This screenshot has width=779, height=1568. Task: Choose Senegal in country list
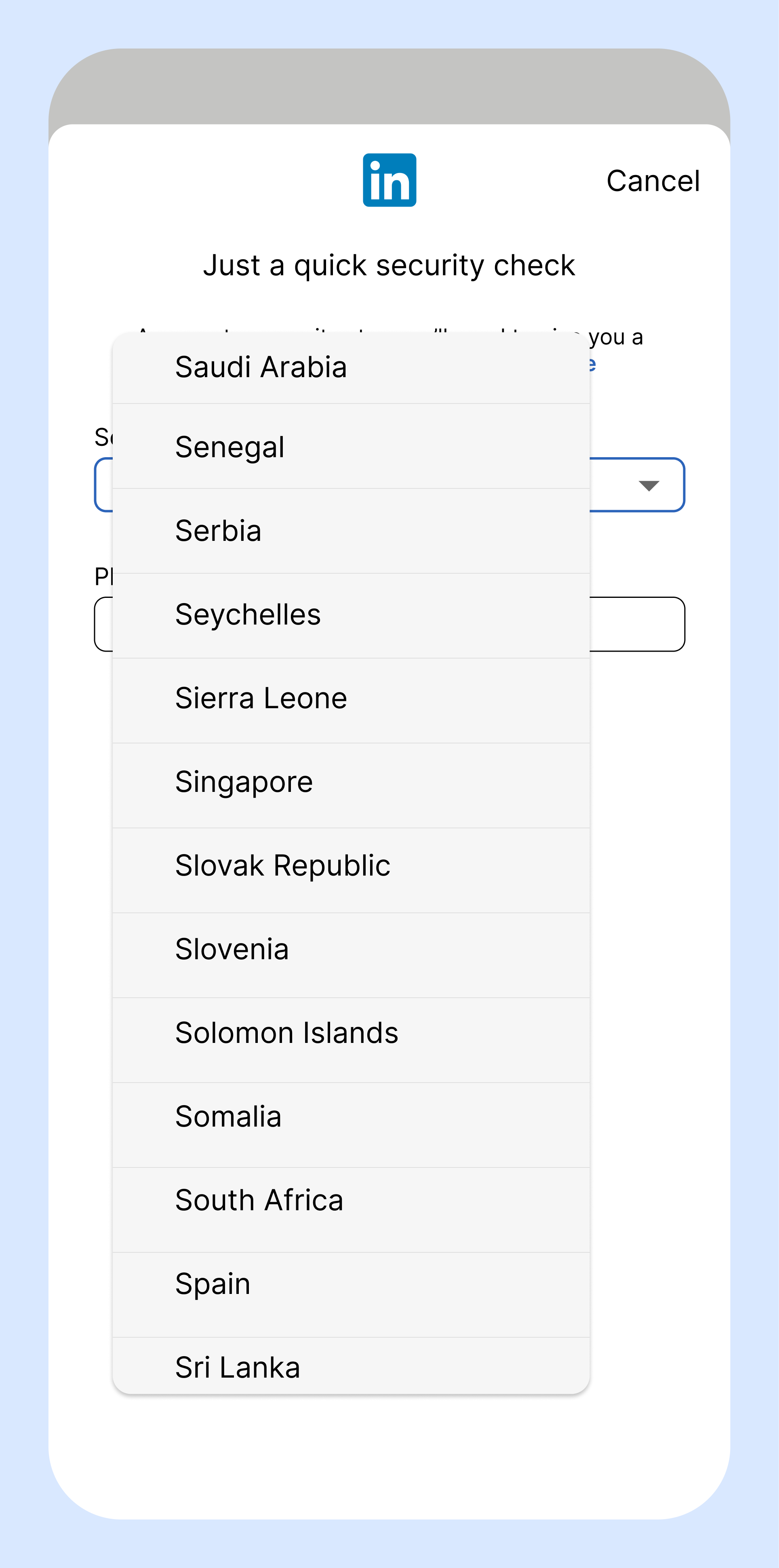(351, 446)
